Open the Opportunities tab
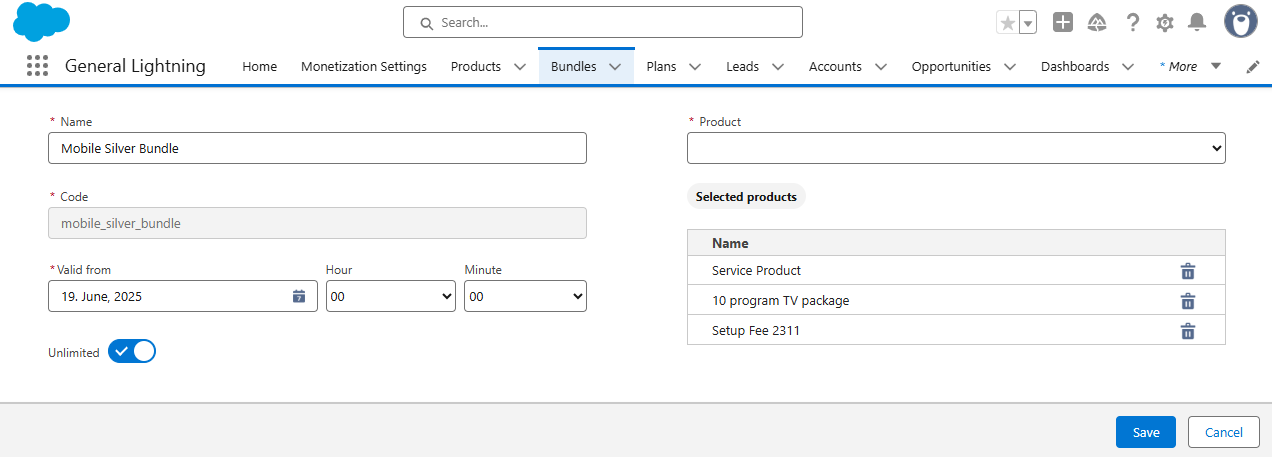Viewport: 1272px width, 457px height. pyautogui.click(x=951, y=67)
